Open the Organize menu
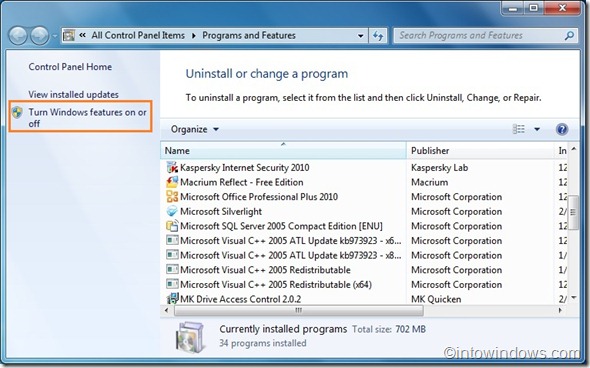This screenshot has height=368, width=590. 195,129
